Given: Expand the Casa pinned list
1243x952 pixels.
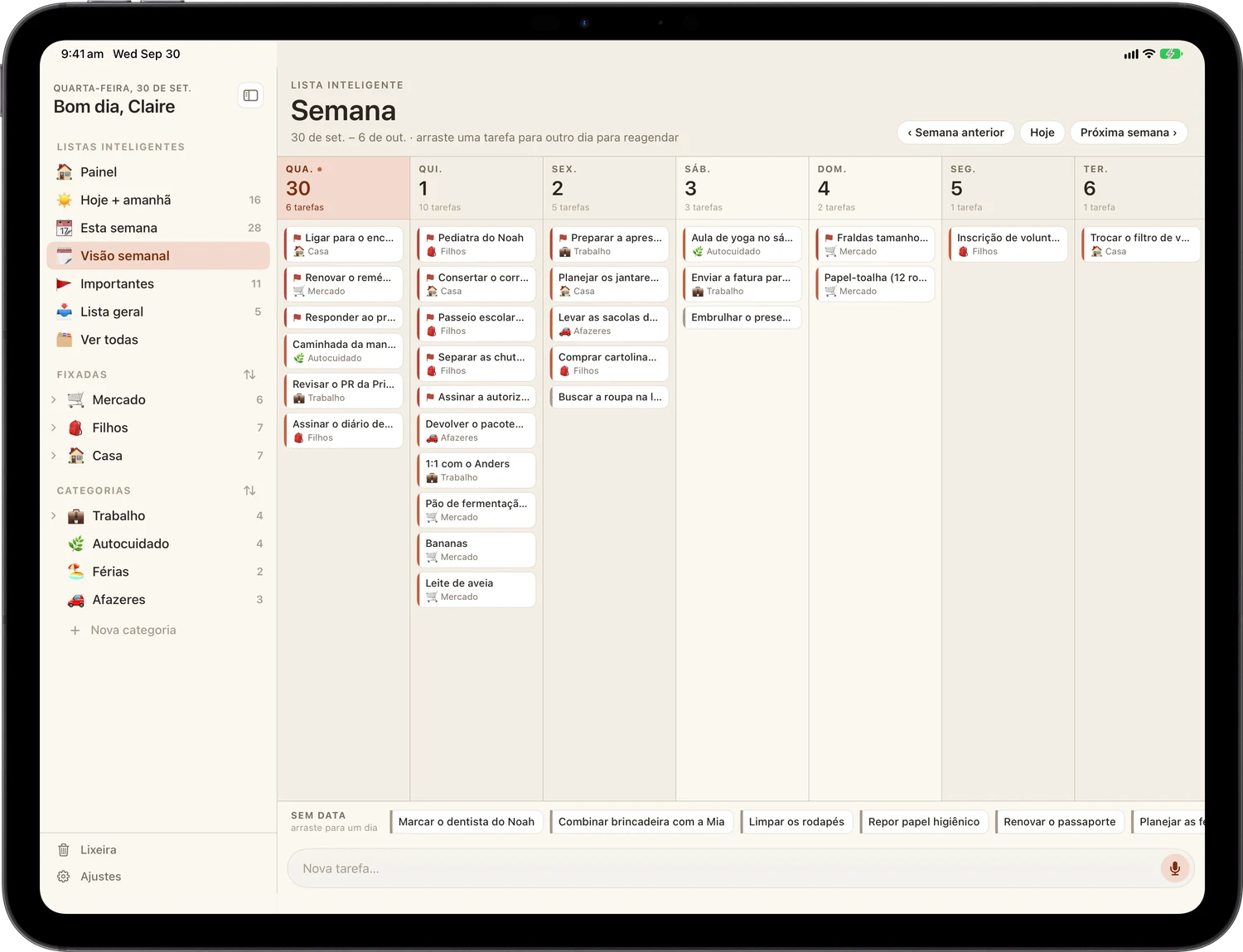Looking at the screenshot, I should tap(54, 456).
